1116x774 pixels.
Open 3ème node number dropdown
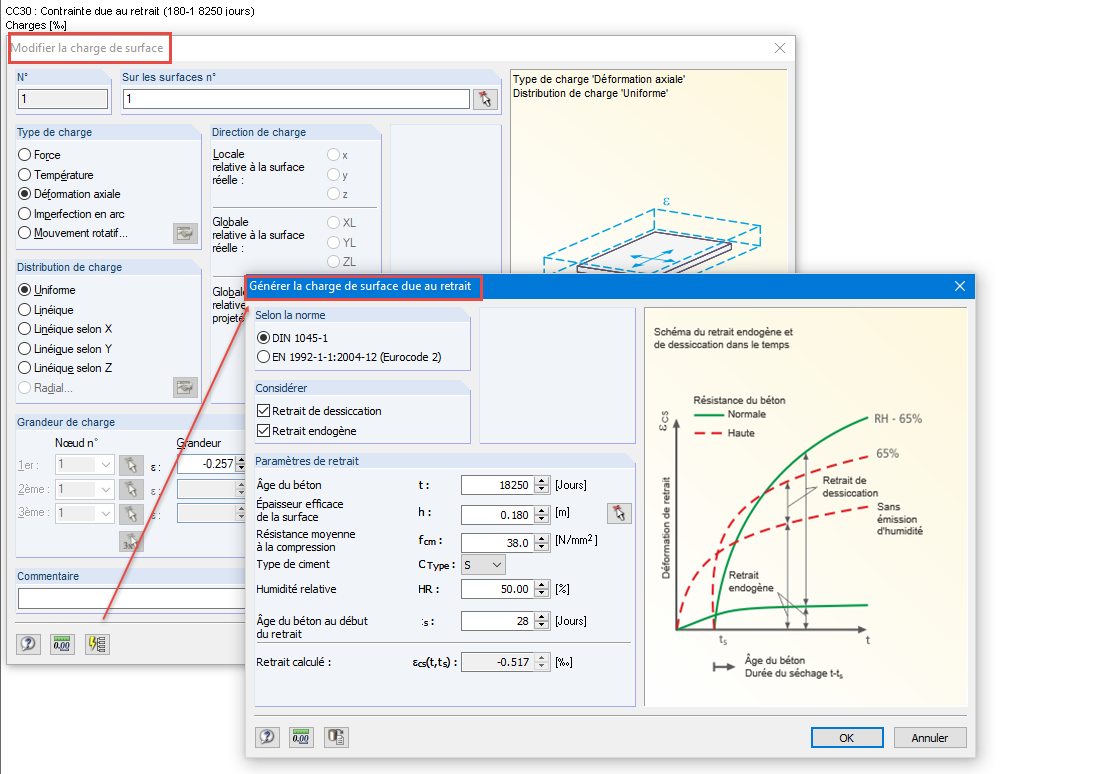[85, 513]
